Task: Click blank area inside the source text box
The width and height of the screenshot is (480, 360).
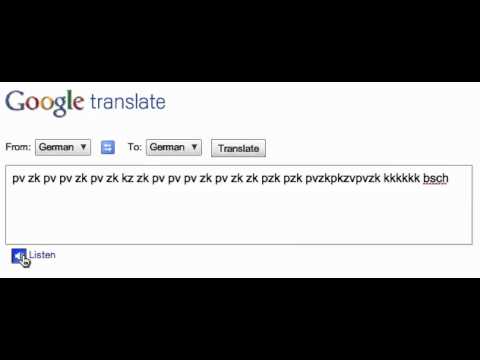Action: pyautogui.click(x=239, y=217)
